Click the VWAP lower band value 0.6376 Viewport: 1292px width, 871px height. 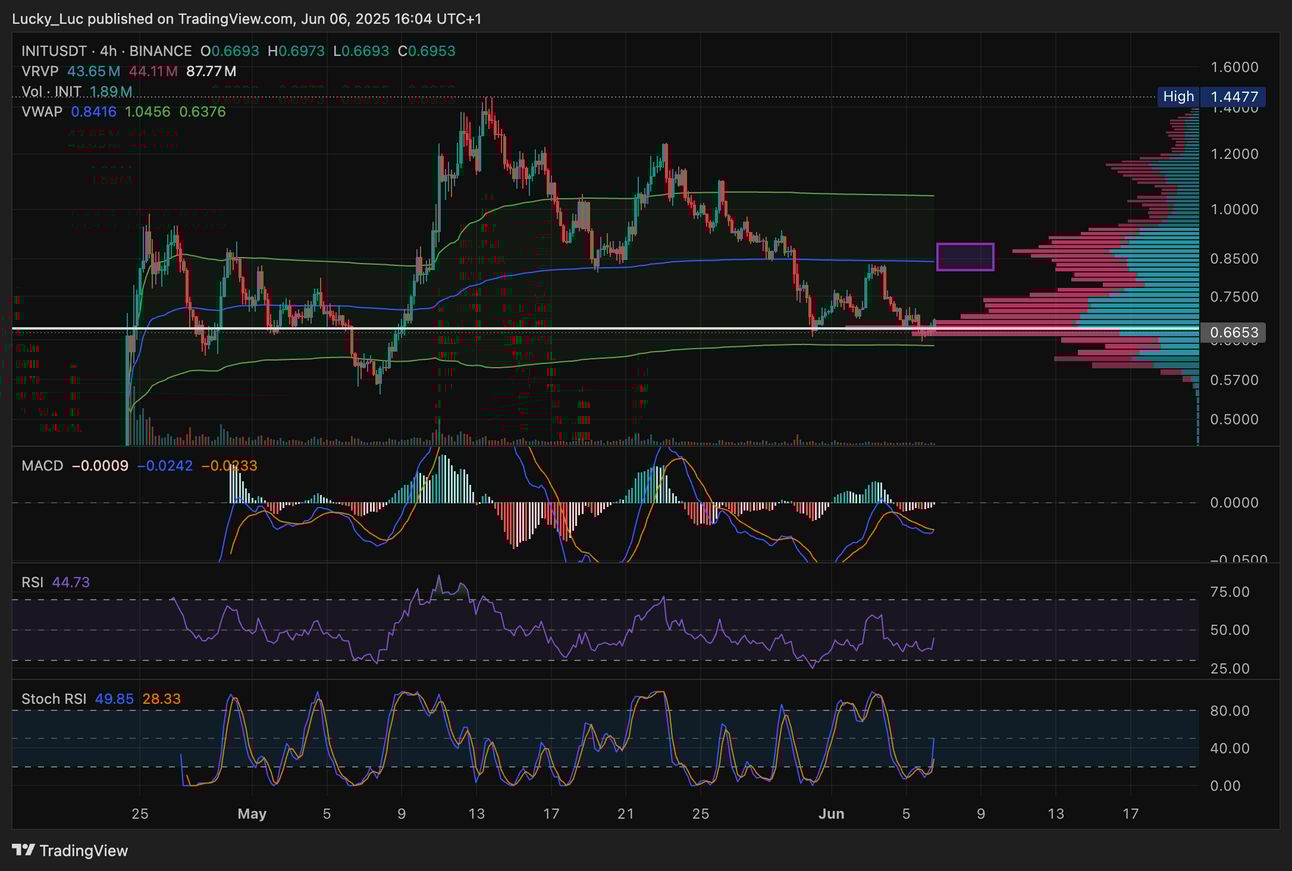(x=203, y=112)
